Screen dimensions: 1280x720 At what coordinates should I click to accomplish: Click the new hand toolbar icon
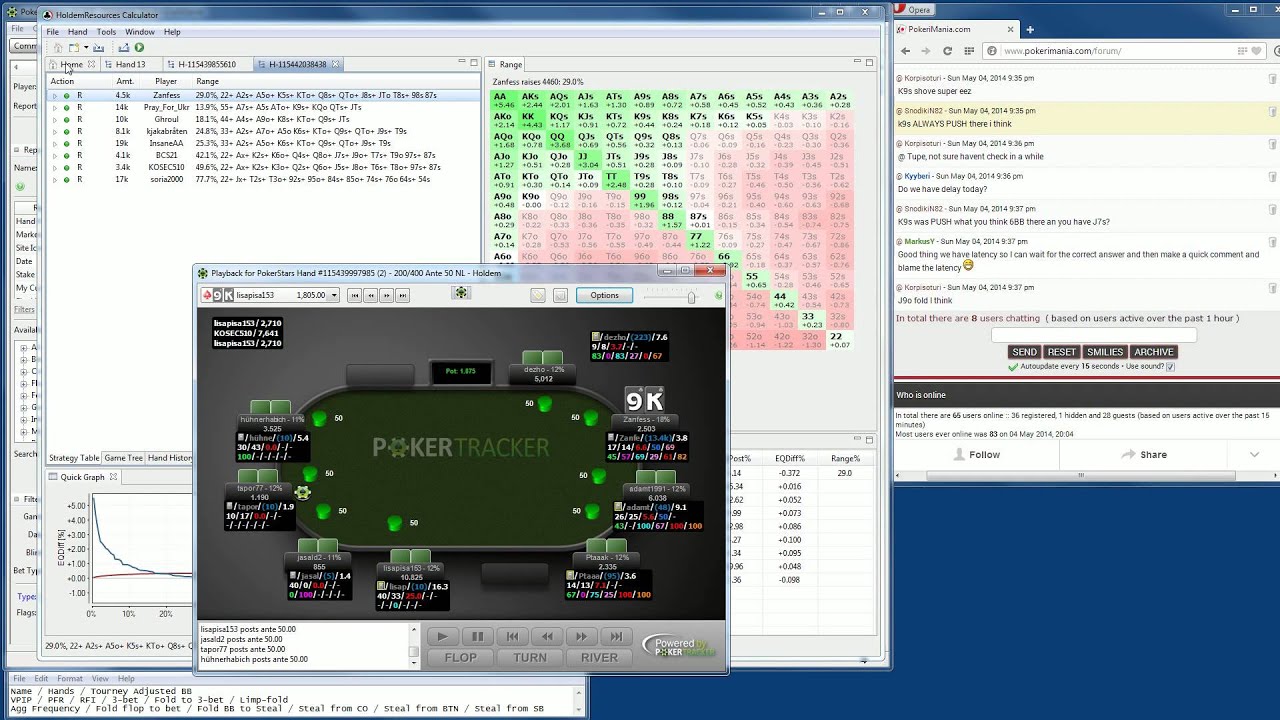tap(74, 48)
